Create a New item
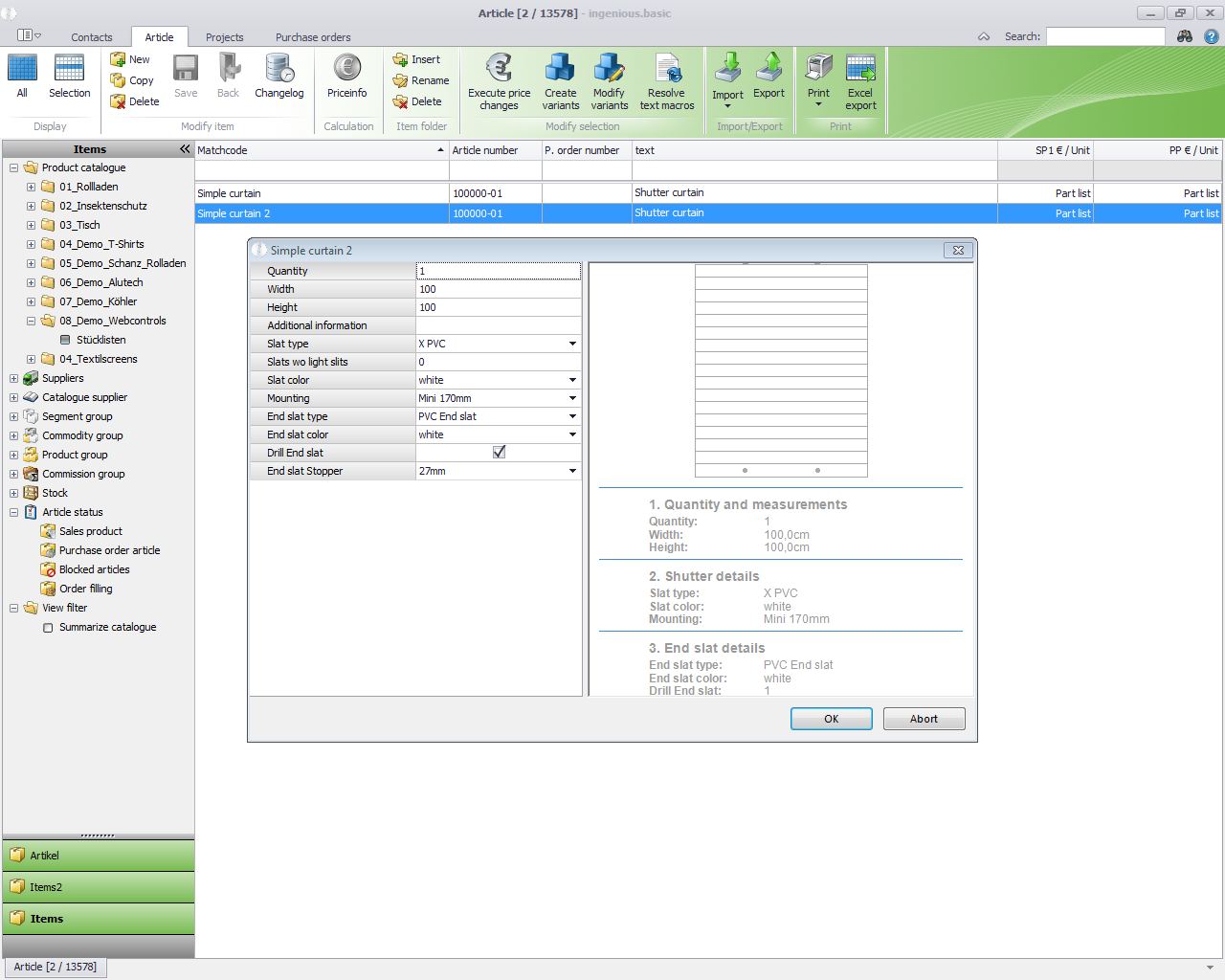1225x980 pixels. point(130,59)
